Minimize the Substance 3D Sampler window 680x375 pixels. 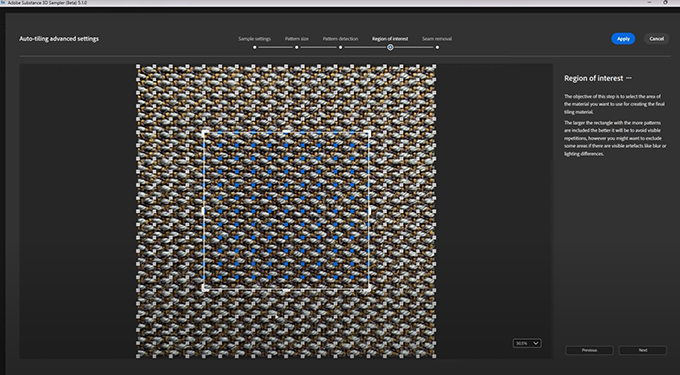[649, 2]
